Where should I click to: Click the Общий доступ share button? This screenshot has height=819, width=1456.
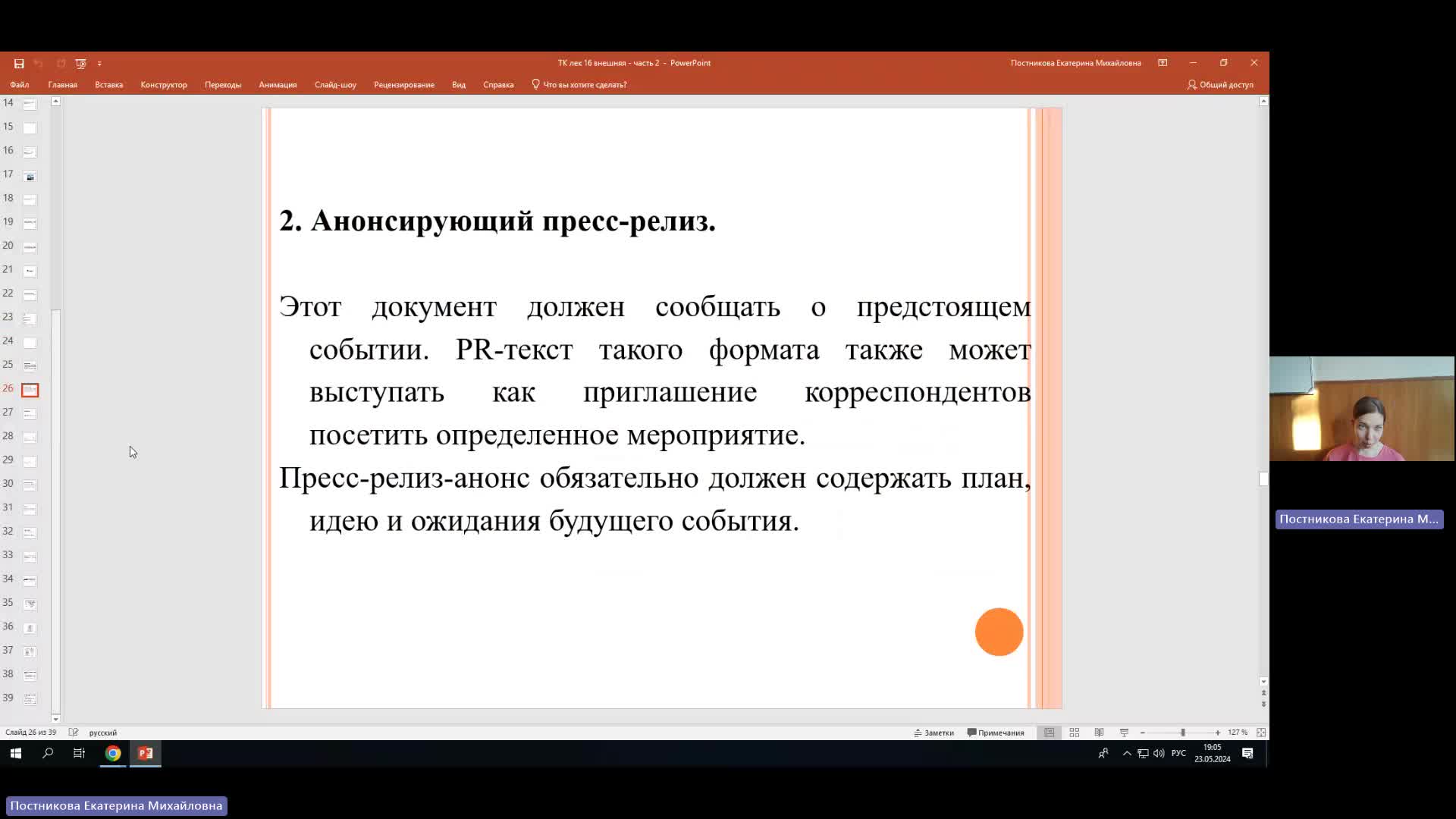1220,85
